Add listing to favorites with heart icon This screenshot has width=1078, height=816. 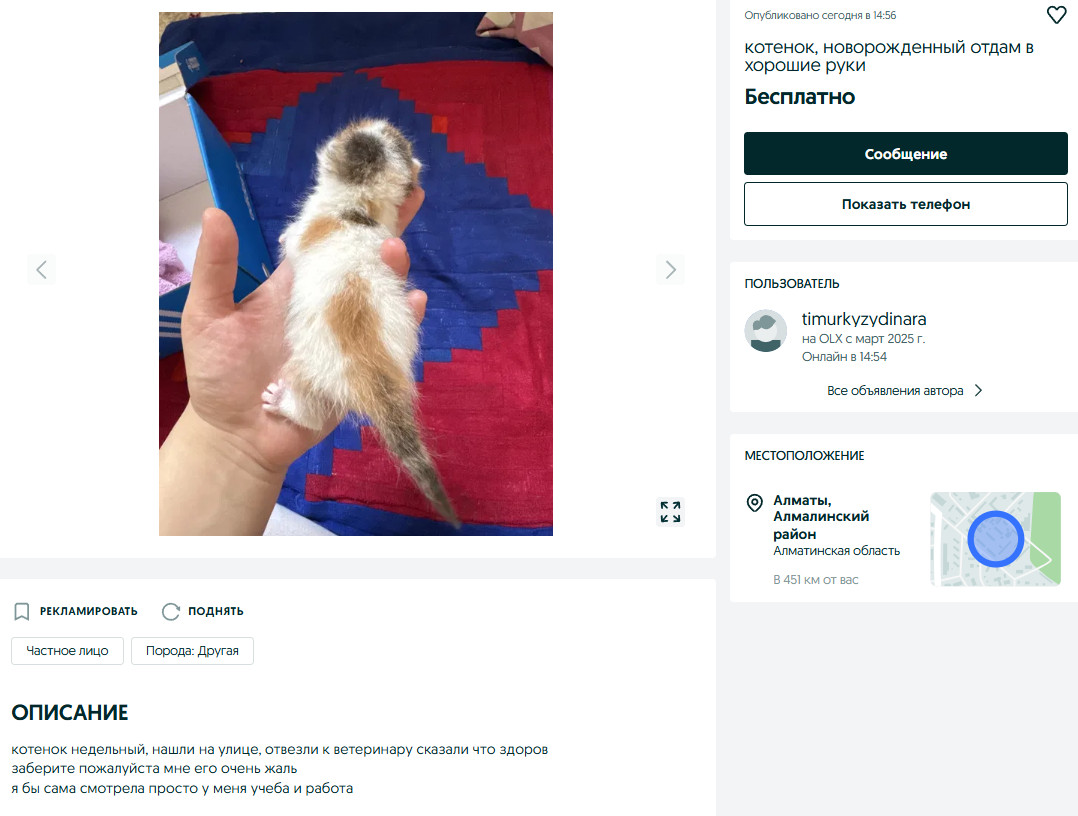click(1056, 14)
